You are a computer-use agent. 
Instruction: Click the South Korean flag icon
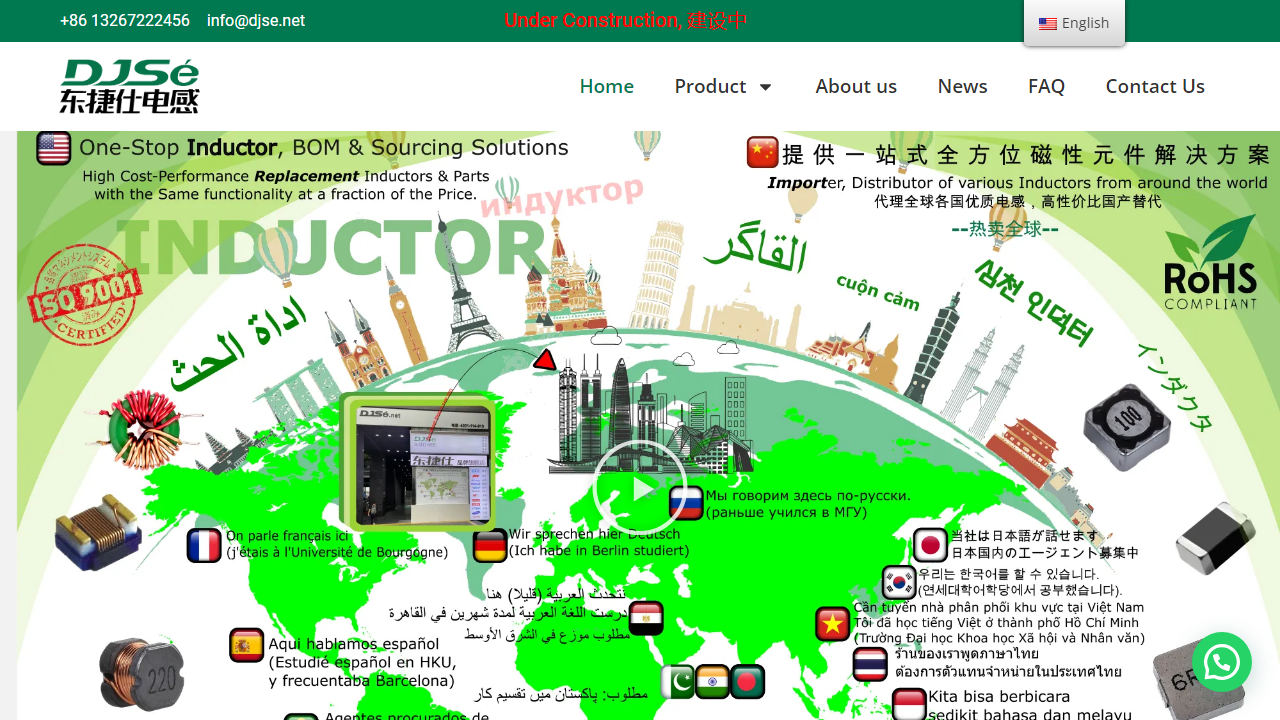899,583
